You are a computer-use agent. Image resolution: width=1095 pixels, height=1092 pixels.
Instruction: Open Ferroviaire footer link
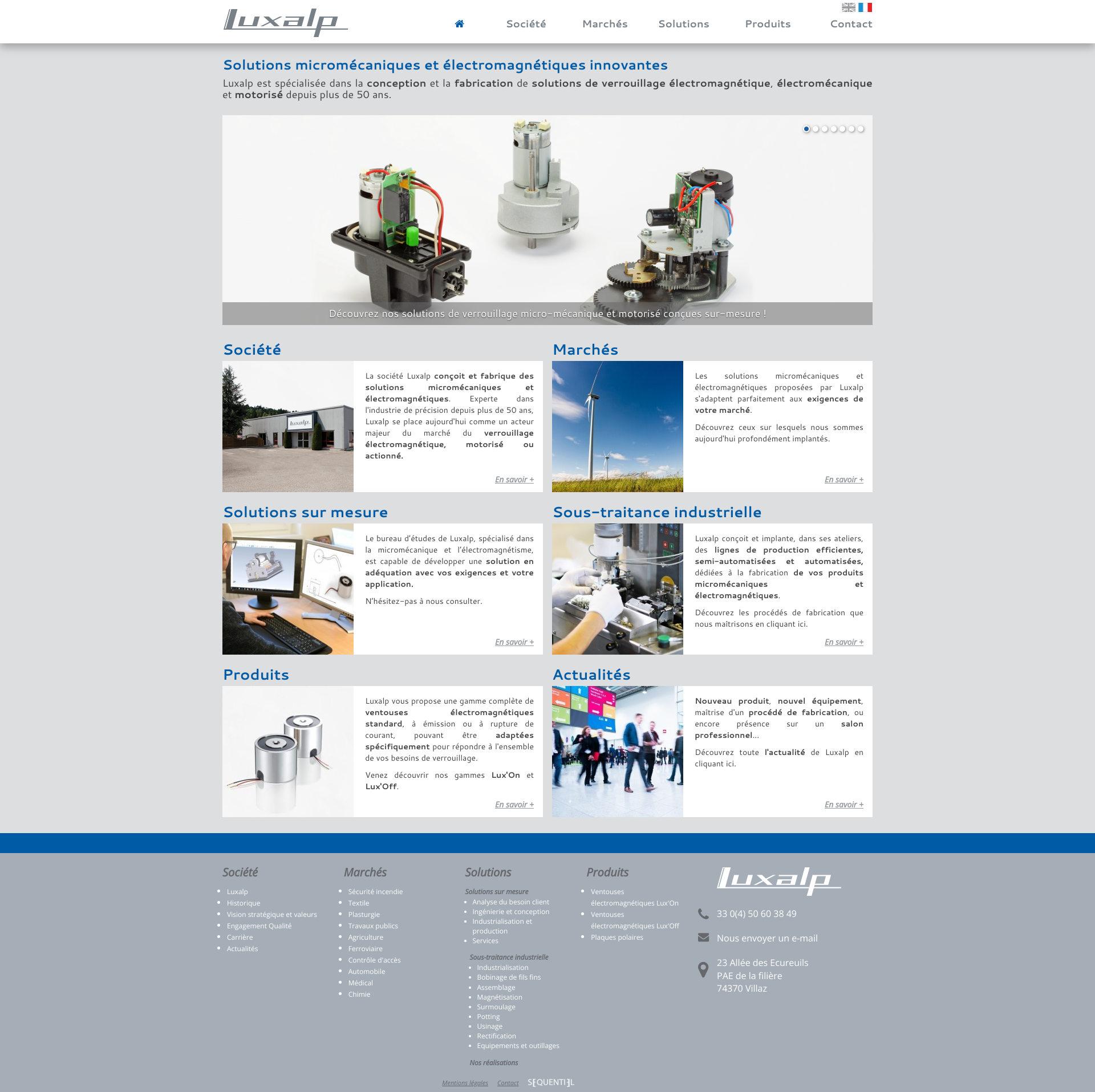[x=365, y=949]
